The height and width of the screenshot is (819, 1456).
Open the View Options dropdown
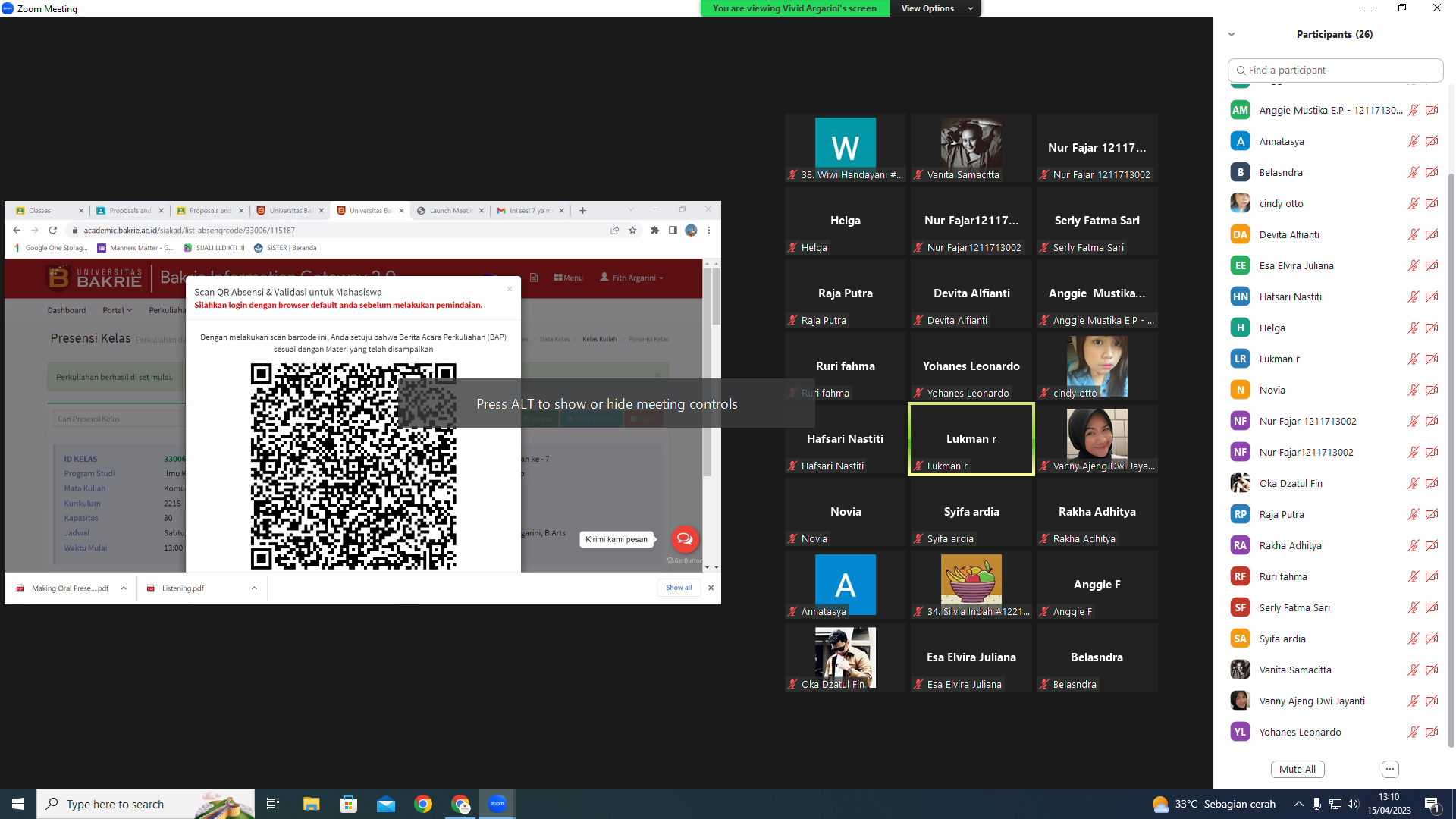(x=935, y=8)
